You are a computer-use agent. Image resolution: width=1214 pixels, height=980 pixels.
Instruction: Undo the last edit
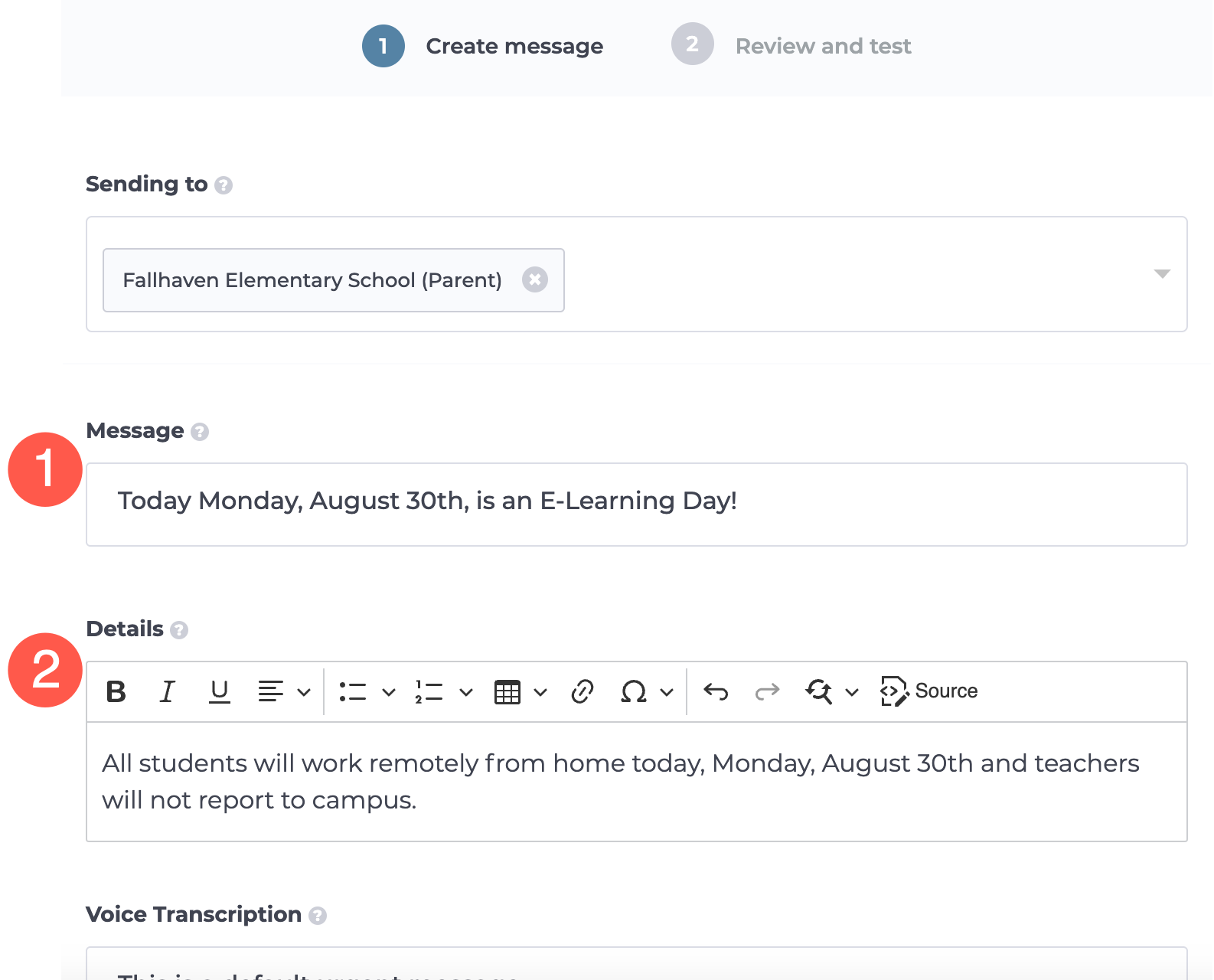pos(716,692)
